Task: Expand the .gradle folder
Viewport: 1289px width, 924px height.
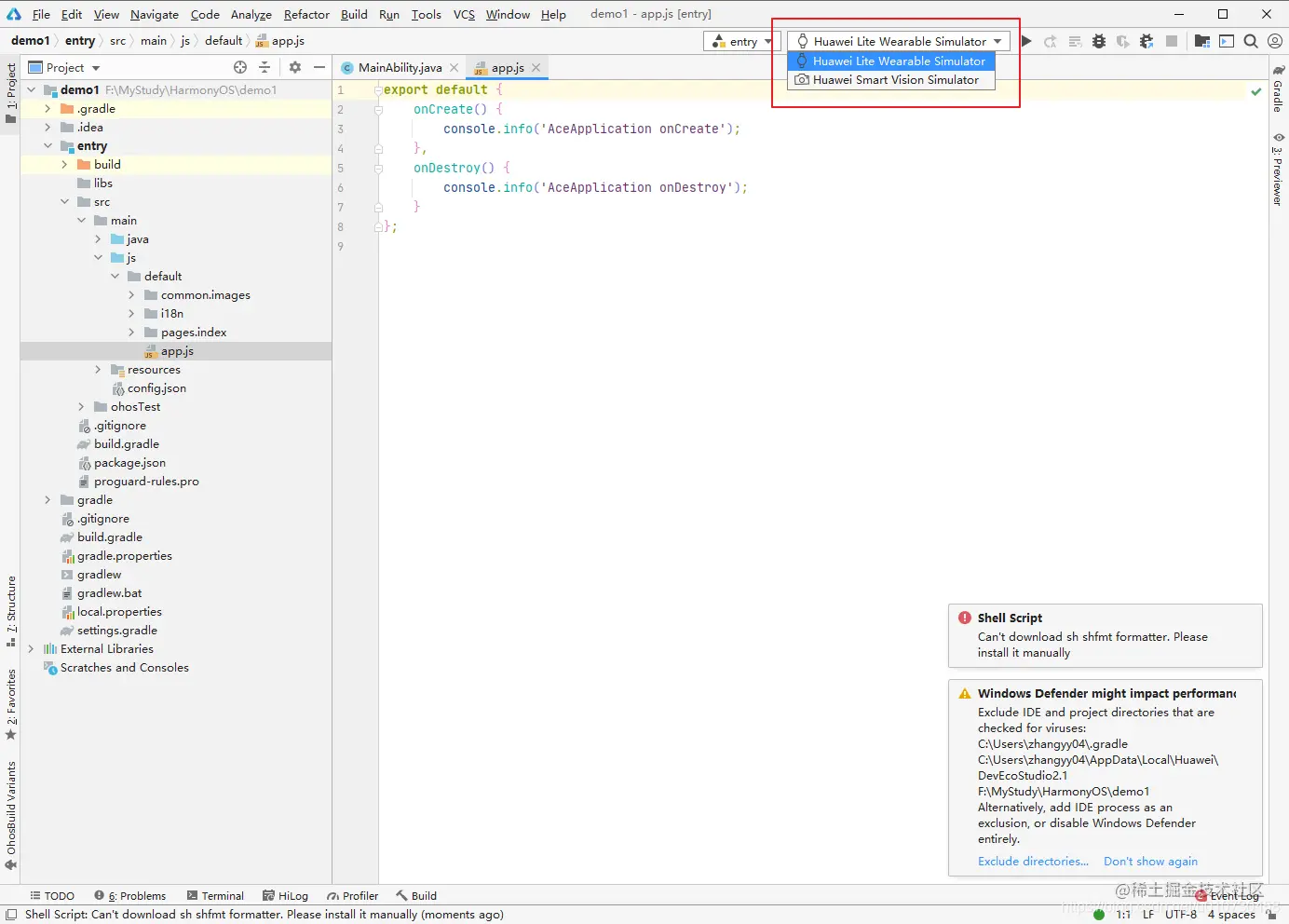Action: point(47,109)
